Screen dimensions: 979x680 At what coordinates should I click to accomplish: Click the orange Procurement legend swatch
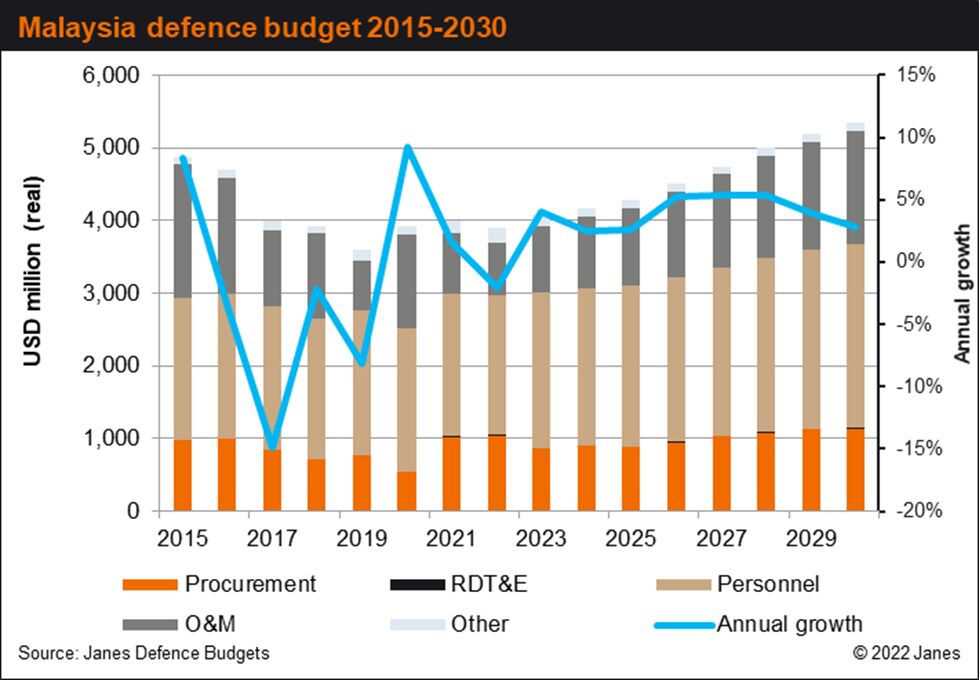pos(150,585)
